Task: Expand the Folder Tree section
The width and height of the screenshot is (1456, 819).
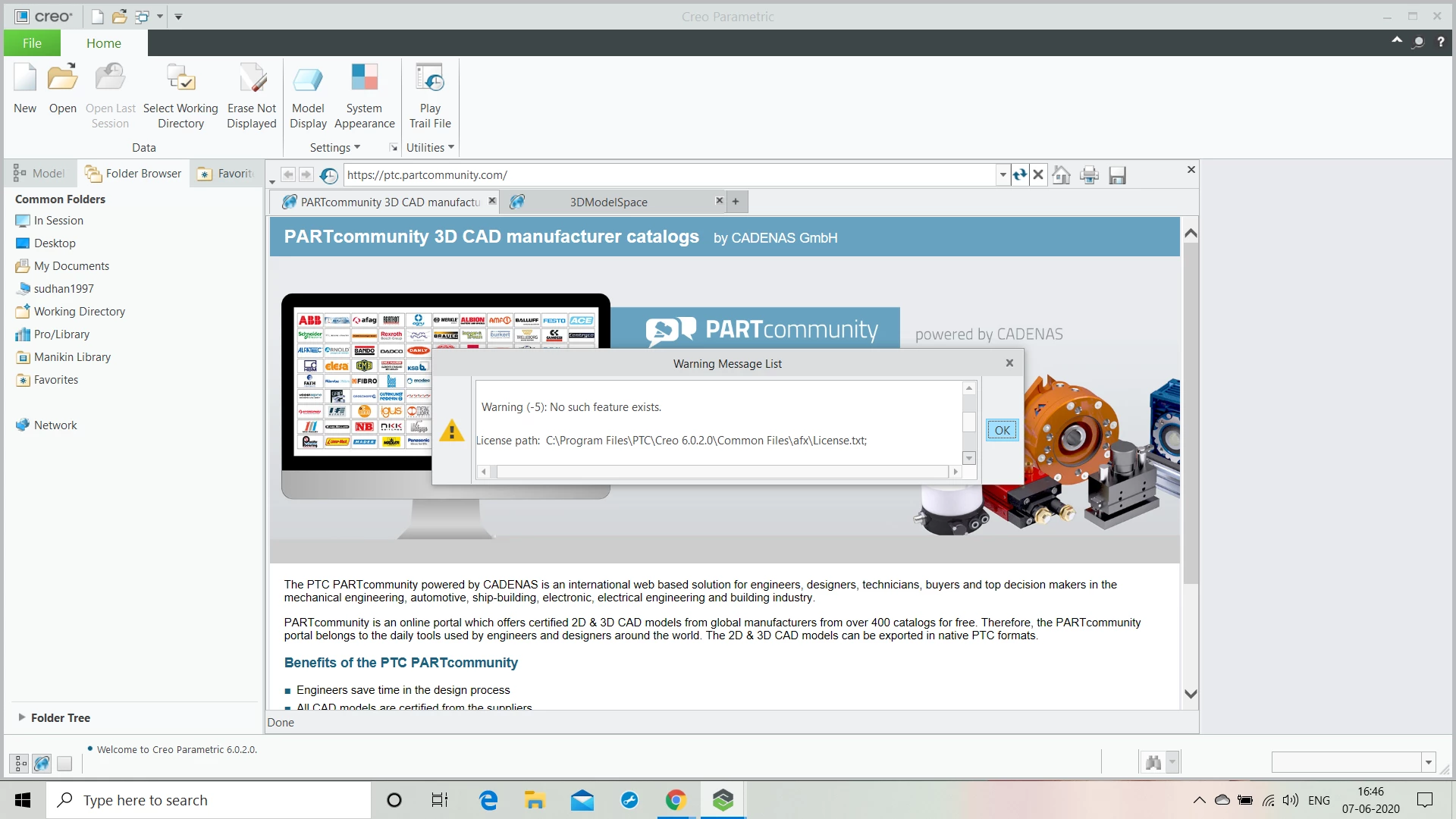Action: [22, 717]
